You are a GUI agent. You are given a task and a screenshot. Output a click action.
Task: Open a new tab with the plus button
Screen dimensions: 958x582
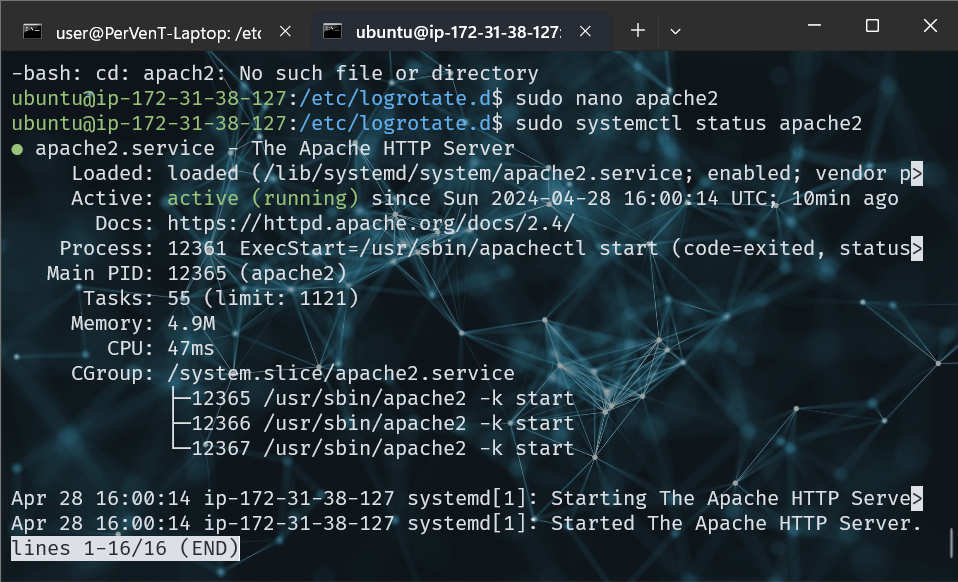638,31
